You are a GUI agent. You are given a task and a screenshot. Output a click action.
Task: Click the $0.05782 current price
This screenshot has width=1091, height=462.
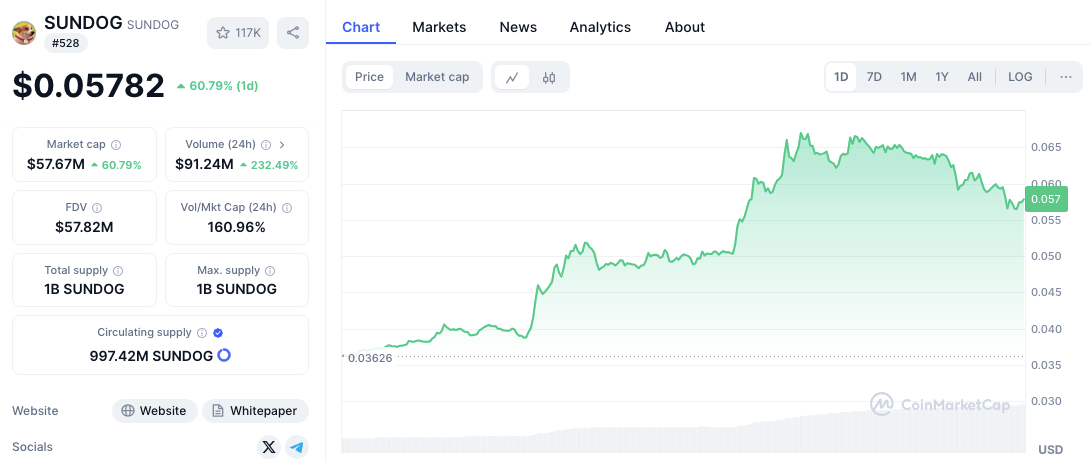88,86
